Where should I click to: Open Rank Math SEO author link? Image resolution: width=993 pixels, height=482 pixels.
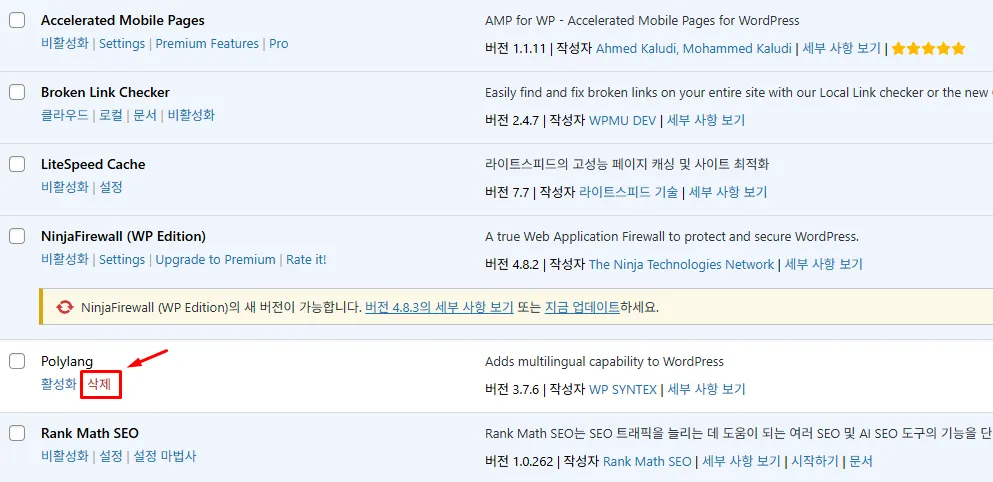click(647, 462)
